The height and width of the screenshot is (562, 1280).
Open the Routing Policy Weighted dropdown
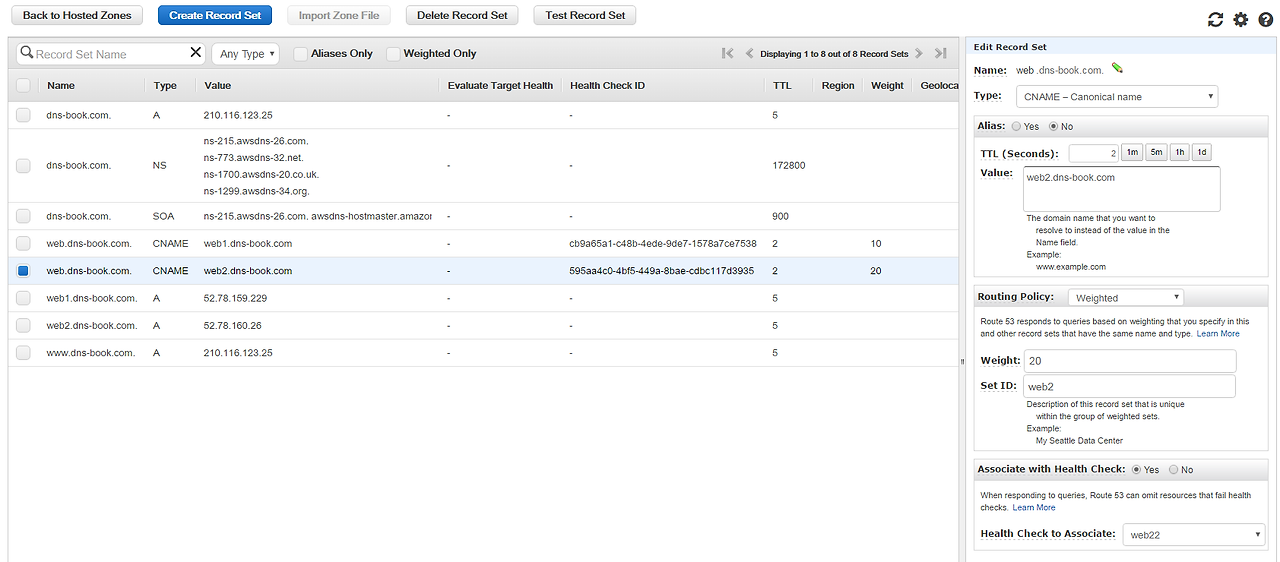(1126, 297)
